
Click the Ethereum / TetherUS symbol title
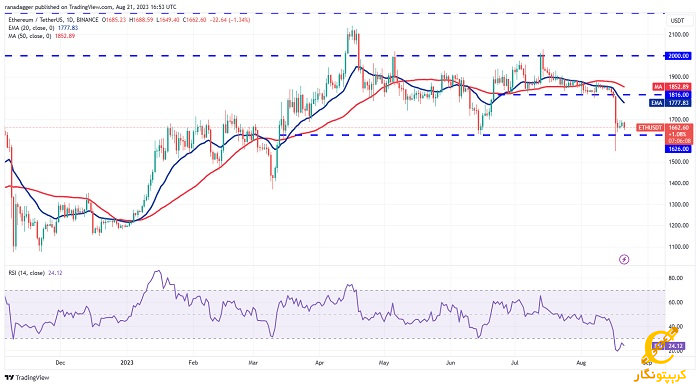point(53,20)
